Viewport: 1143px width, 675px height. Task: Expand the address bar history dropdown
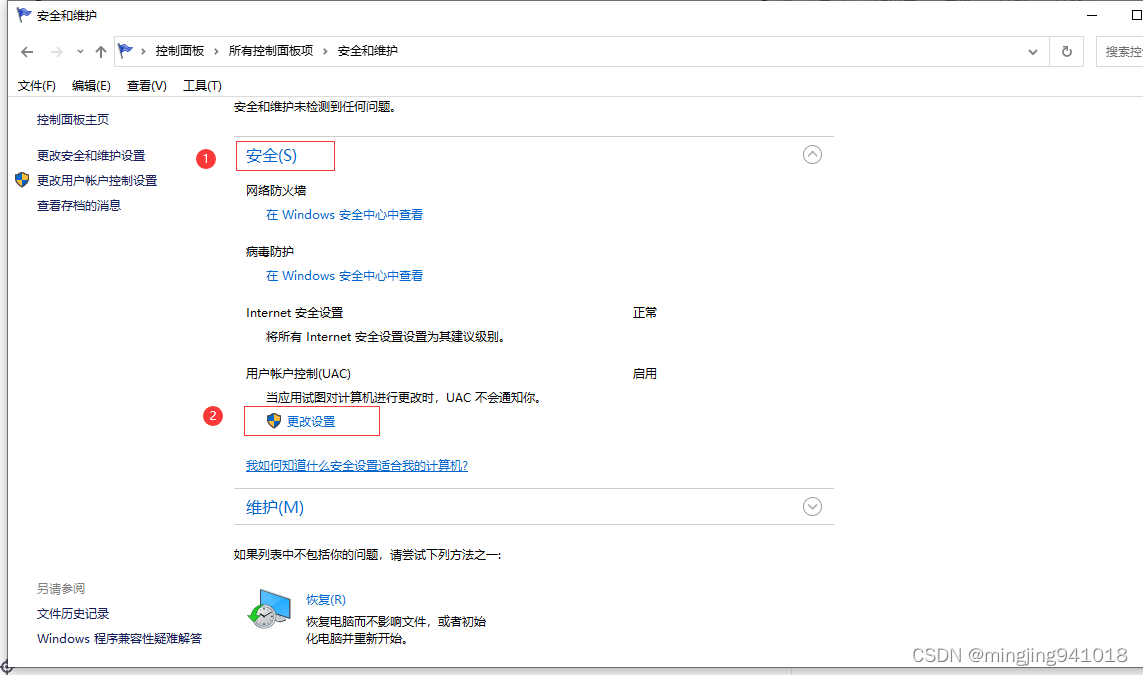tap(1033, 52)
